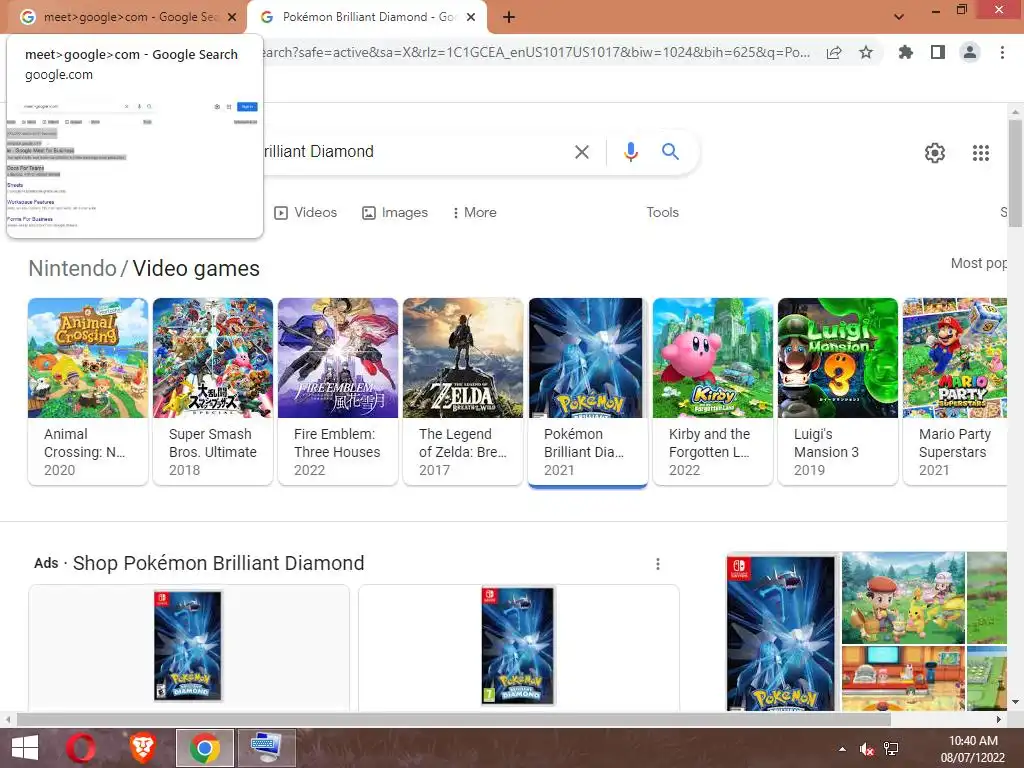Screen dimensions: 1024x768
Task: Select Chrome on the taskbar
Action: [204, 748]
